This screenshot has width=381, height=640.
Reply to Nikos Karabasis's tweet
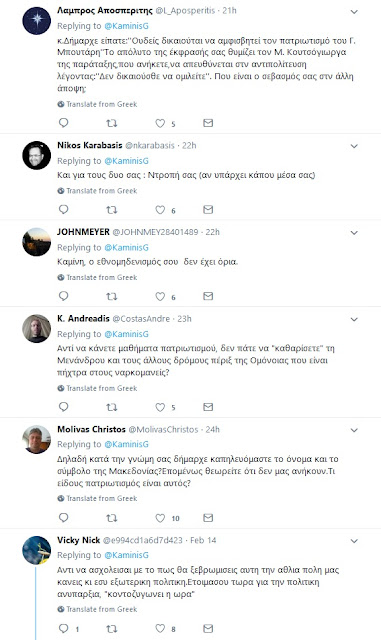click(64, 209)
